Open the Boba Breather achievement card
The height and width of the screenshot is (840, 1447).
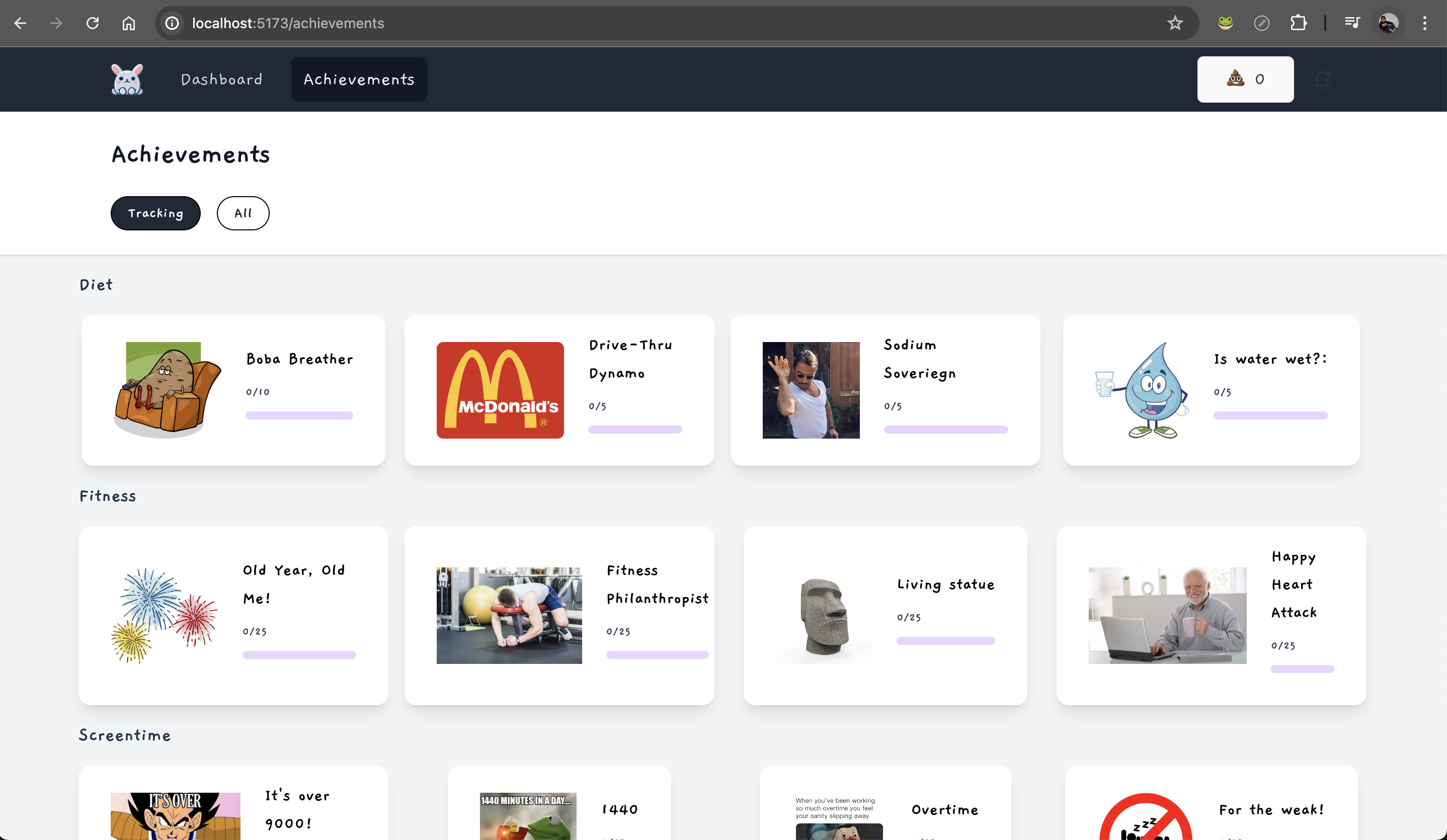coord(233,390)
